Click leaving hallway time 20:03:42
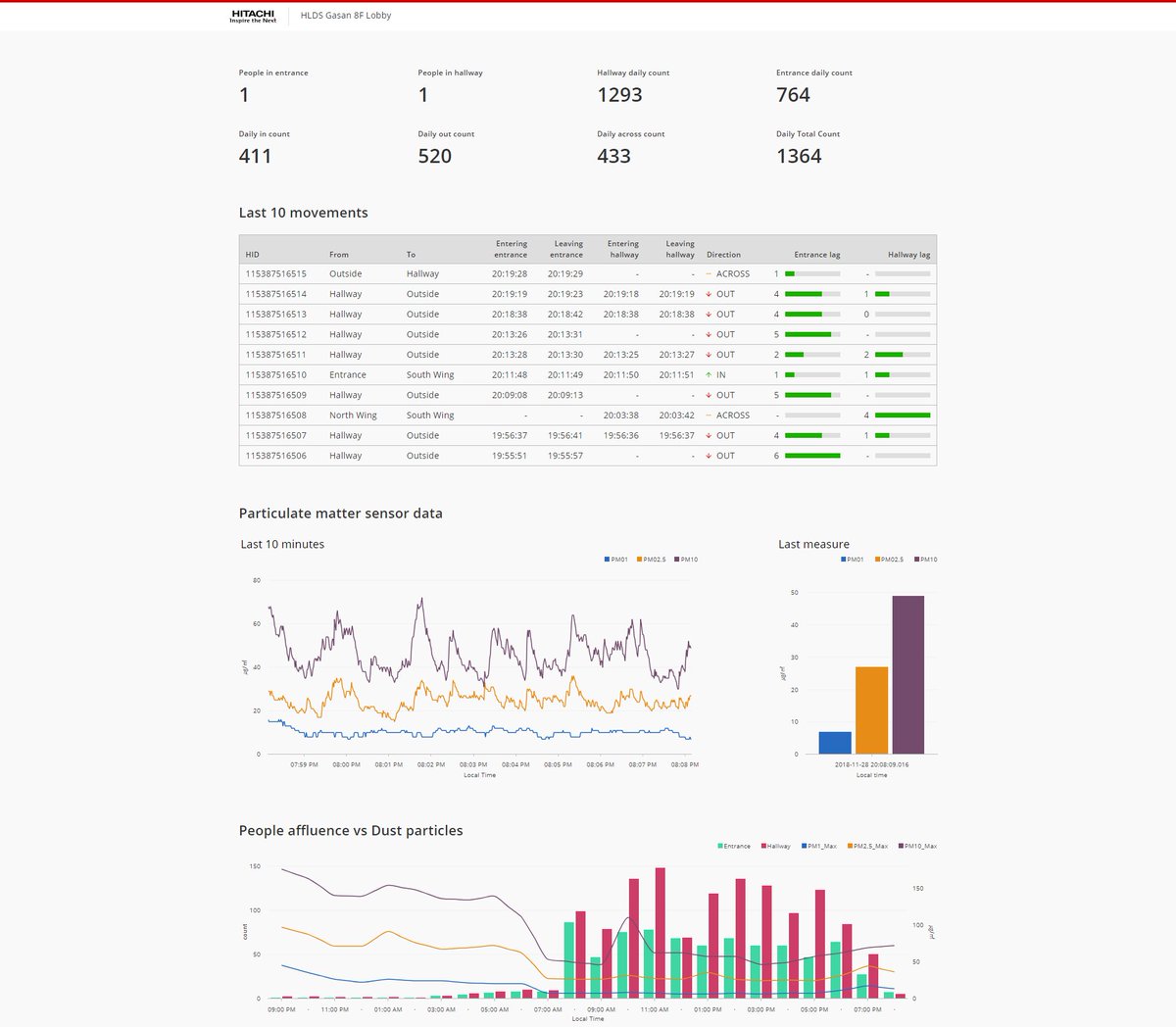The image size is (1176, 1027). click(x=676, y=416)
